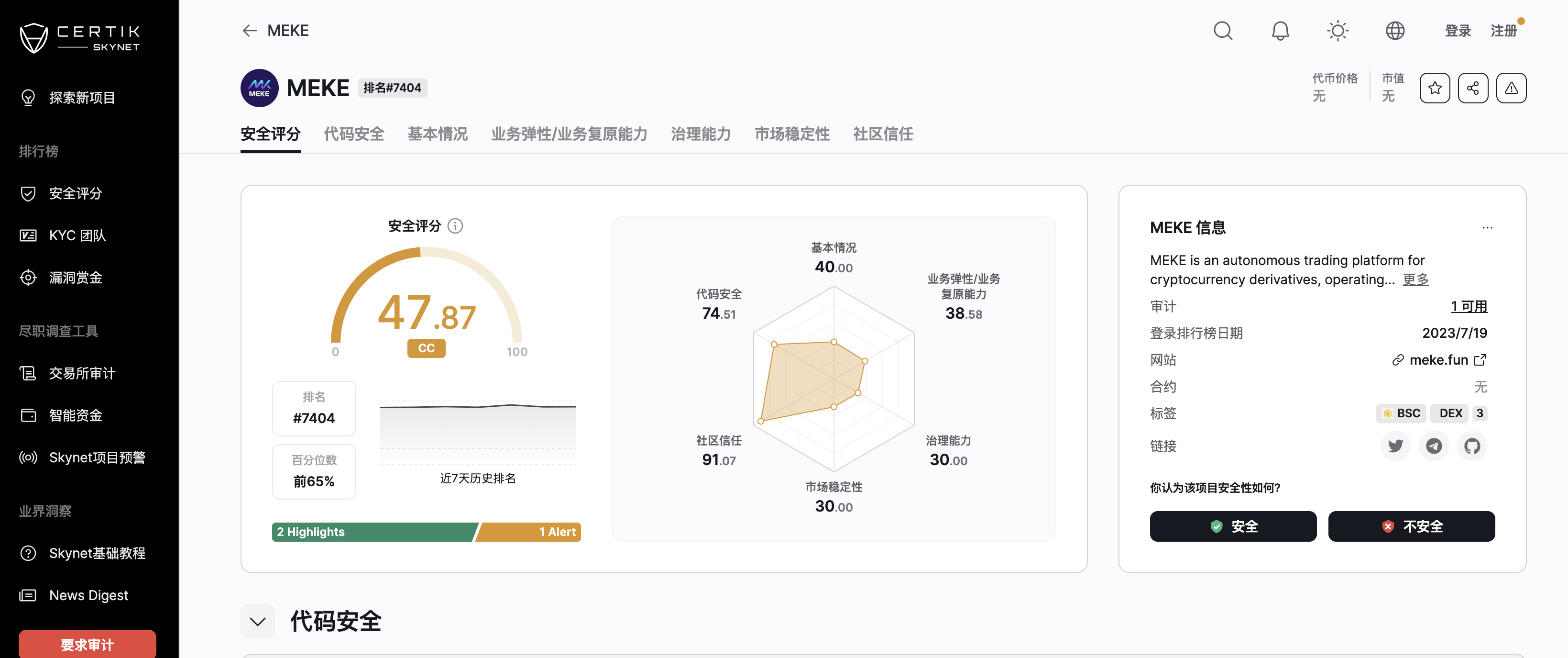Open MEKE's GitHub link
The height and width of the screenshot is (658, 1568).
click(x=1472, y=446)
